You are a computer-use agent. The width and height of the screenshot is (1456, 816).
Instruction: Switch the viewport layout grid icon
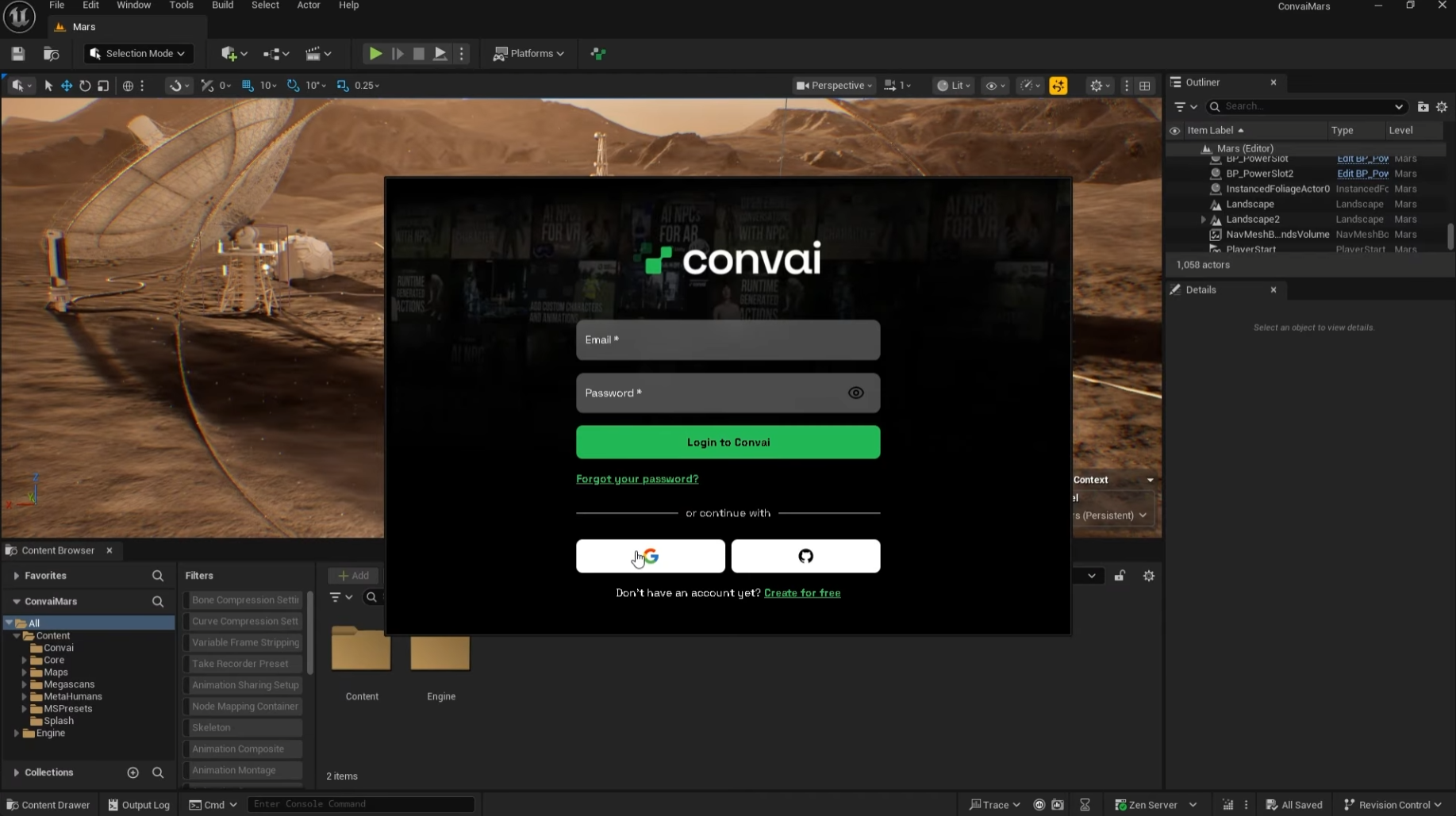point(1145,86)
